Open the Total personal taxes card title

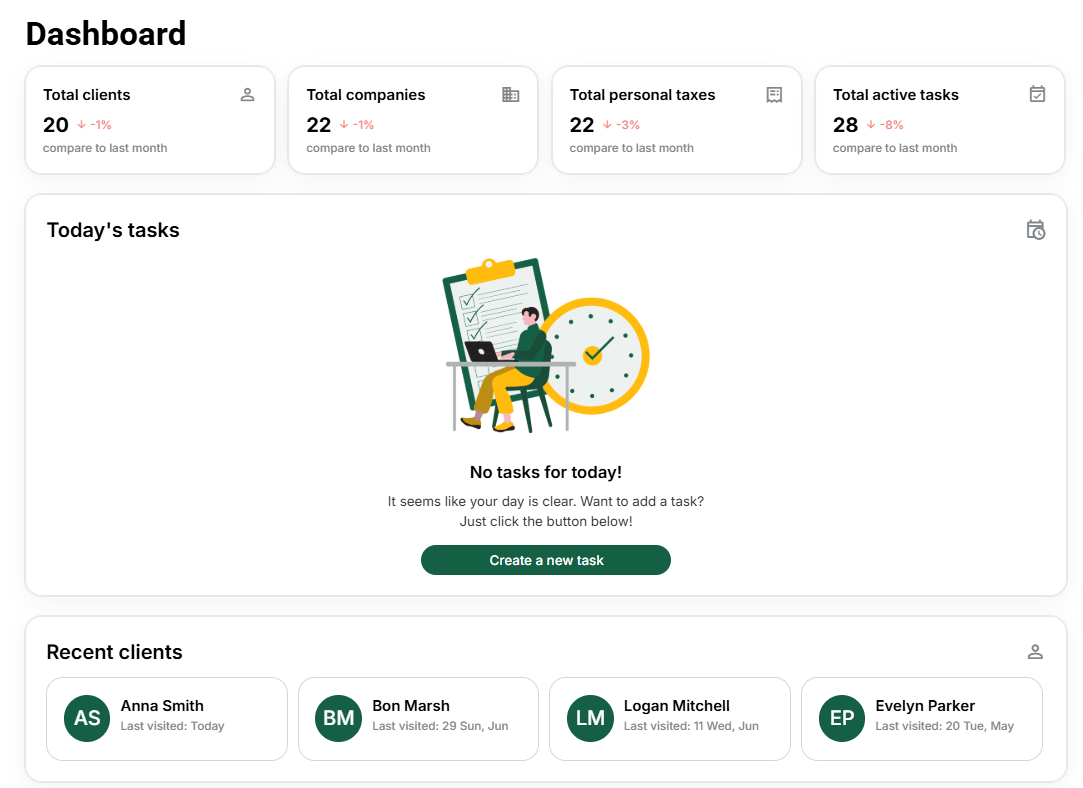(x=643, y=95)
